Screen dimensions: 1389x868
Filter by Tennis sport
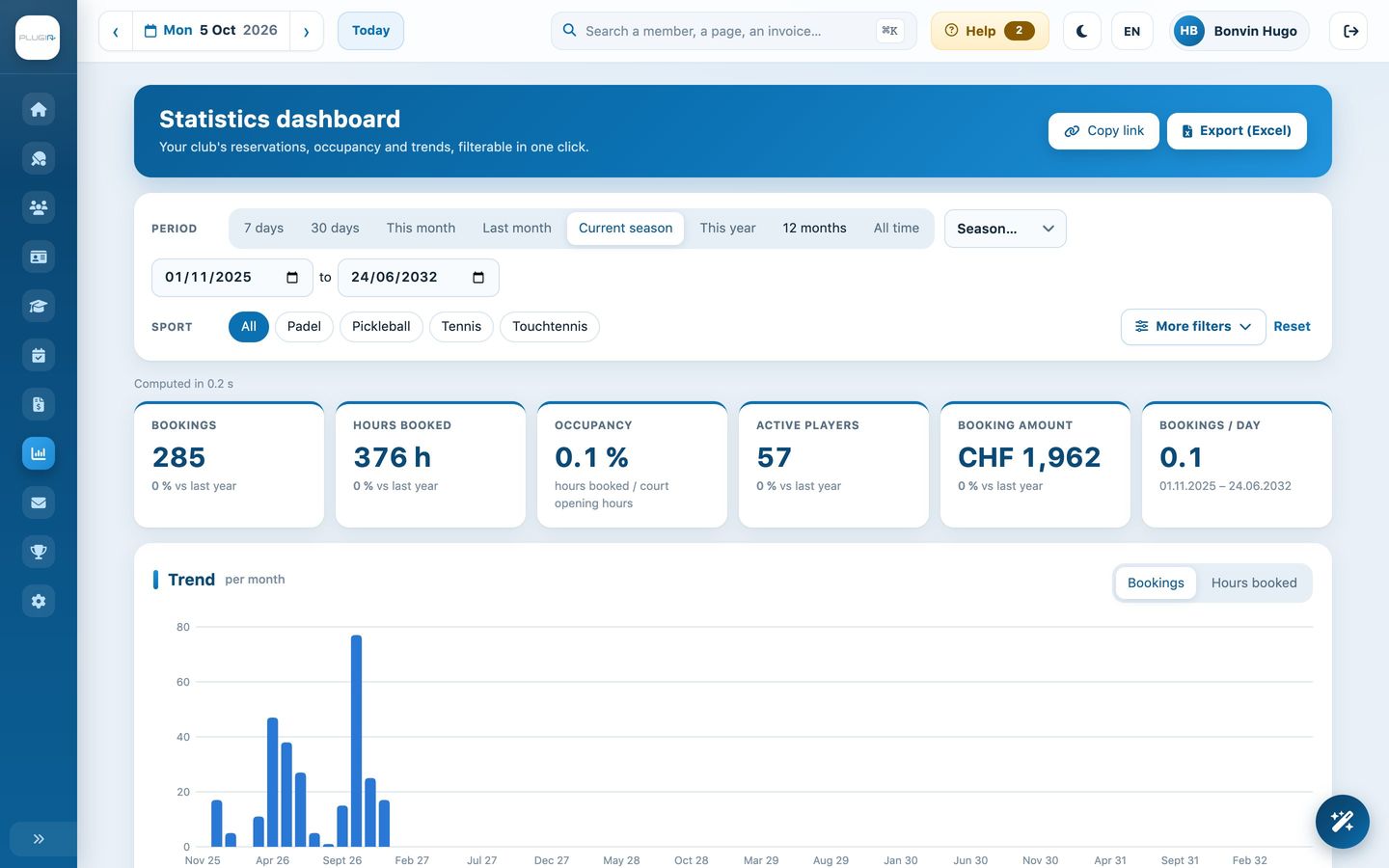[x=461, y=327]
